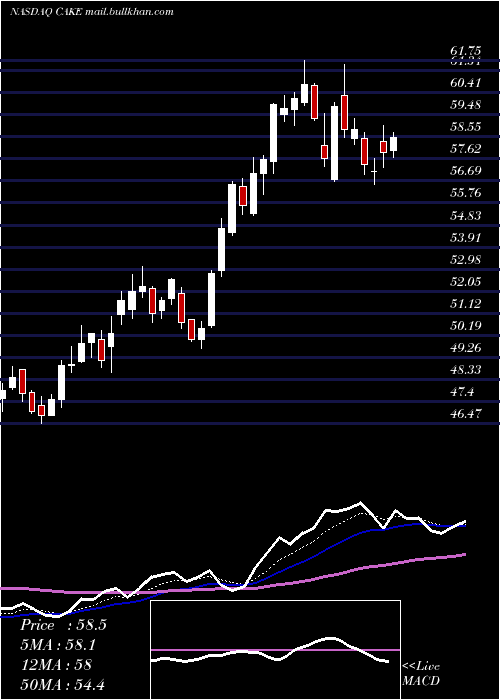The width and height of the screenshot is (500, 700).
Task: Select the 48.33 price axis label
Action: pos(466,370)
